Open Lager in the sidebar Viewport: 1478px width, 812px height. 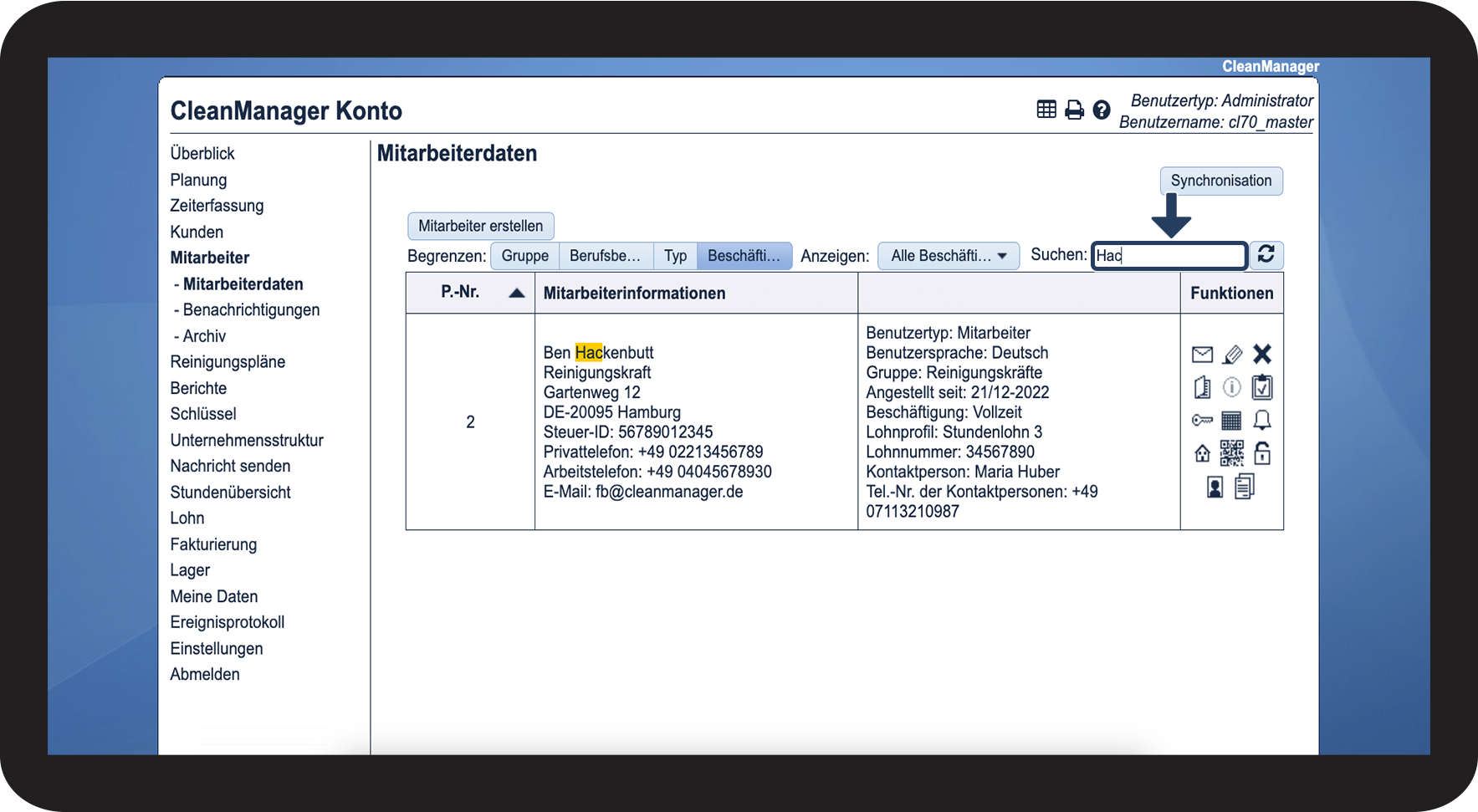pyautogui.click(x=190, y=570)
